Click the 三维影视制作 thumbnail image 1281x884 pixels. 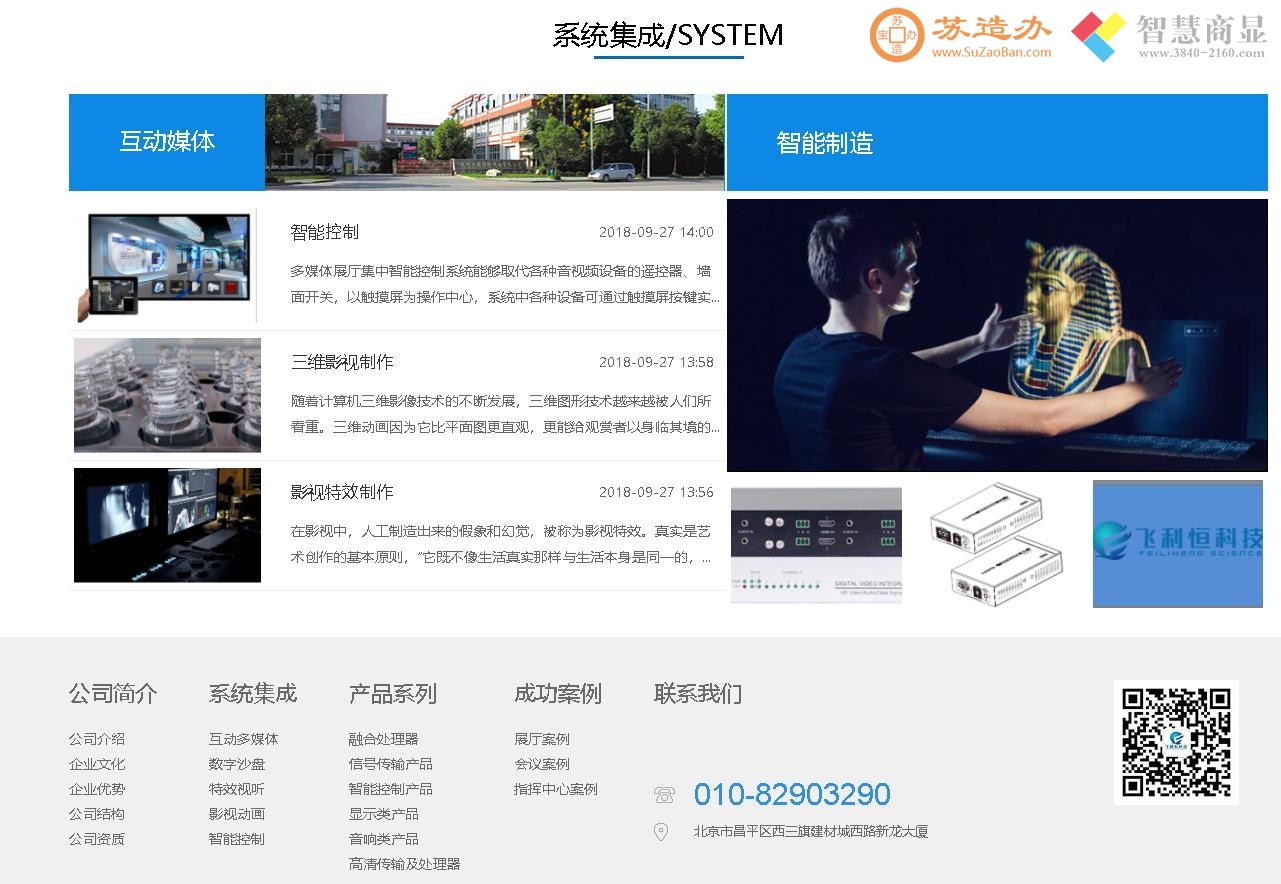coord(167,395)
